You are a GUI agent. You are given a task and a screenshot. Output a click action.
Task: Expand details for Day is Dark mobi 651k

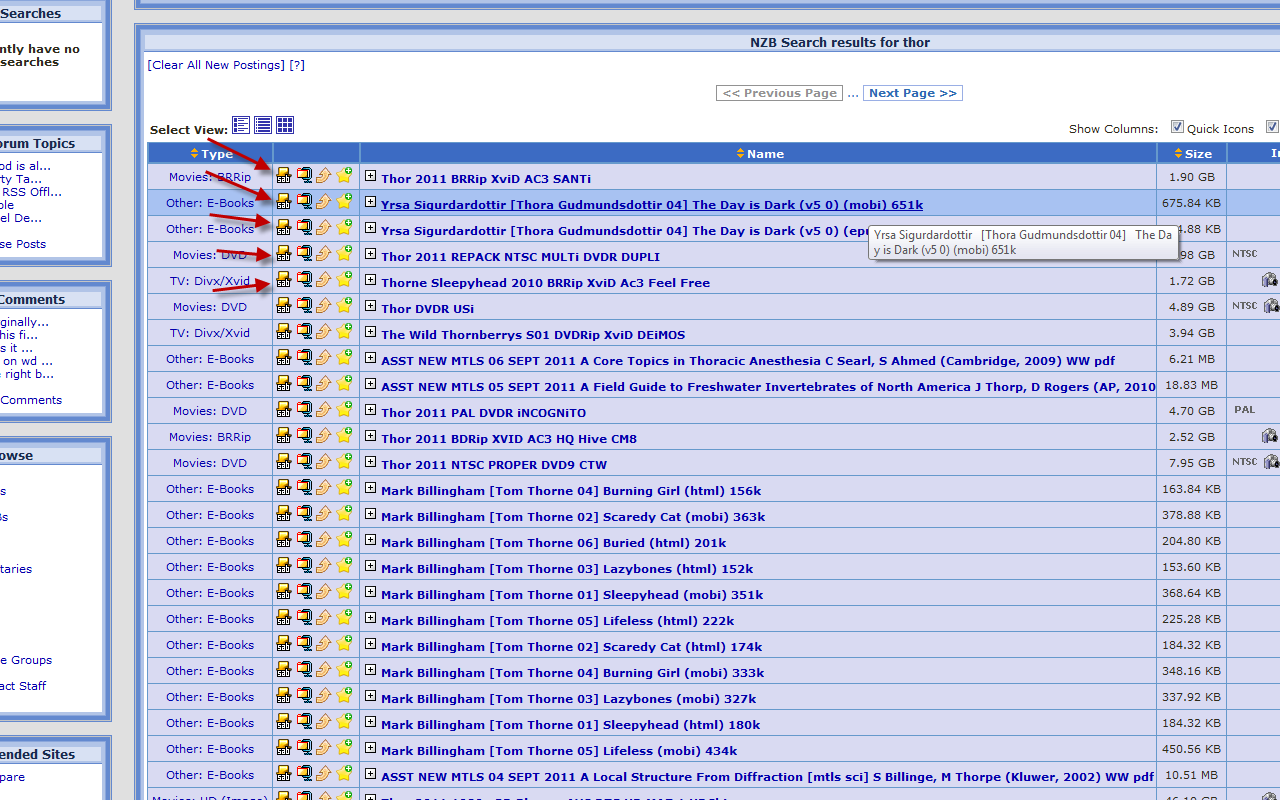370,202
